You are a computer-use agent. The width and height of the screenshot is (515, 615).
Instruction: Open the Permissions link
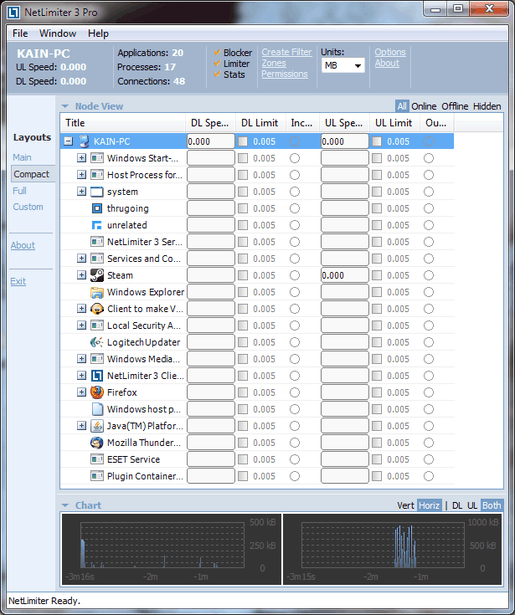[x=285, y=74]
